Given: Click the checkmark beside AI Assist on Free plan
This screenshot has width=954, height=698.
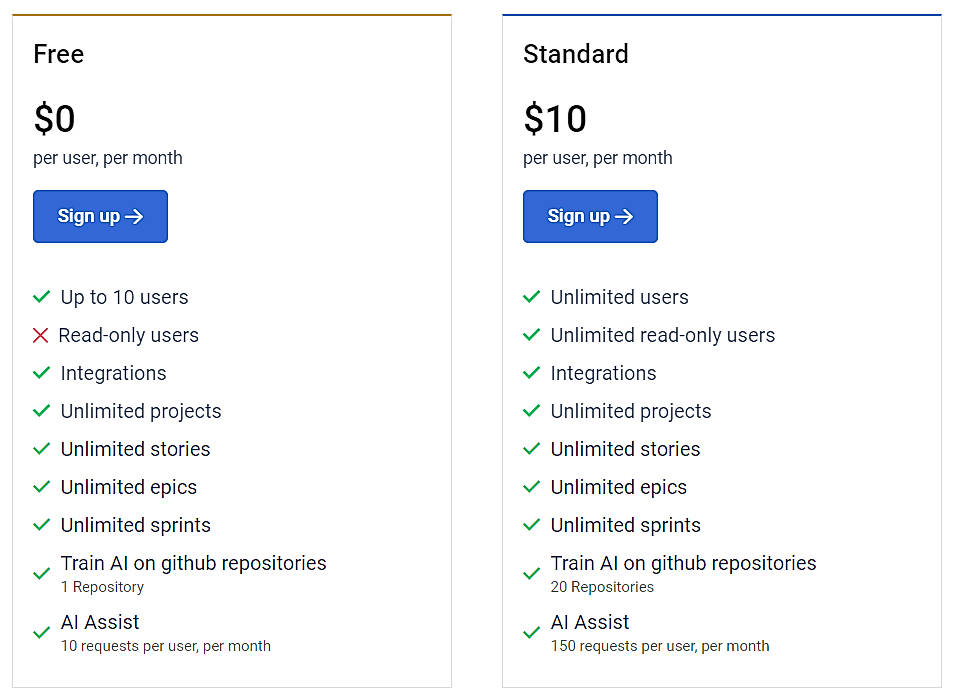Looking at the screenshot, I should 42,632.
